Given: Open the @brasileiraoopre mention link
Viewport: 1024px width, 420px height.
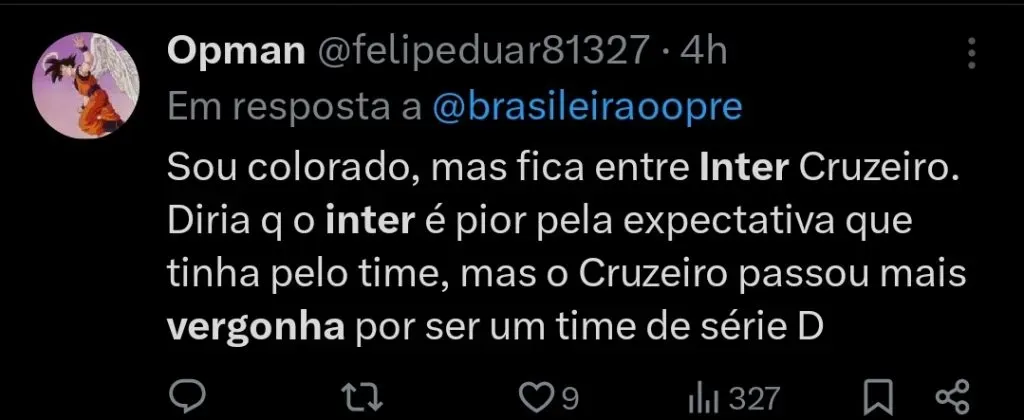Looking at the screenshot, I should pos(587,108).
